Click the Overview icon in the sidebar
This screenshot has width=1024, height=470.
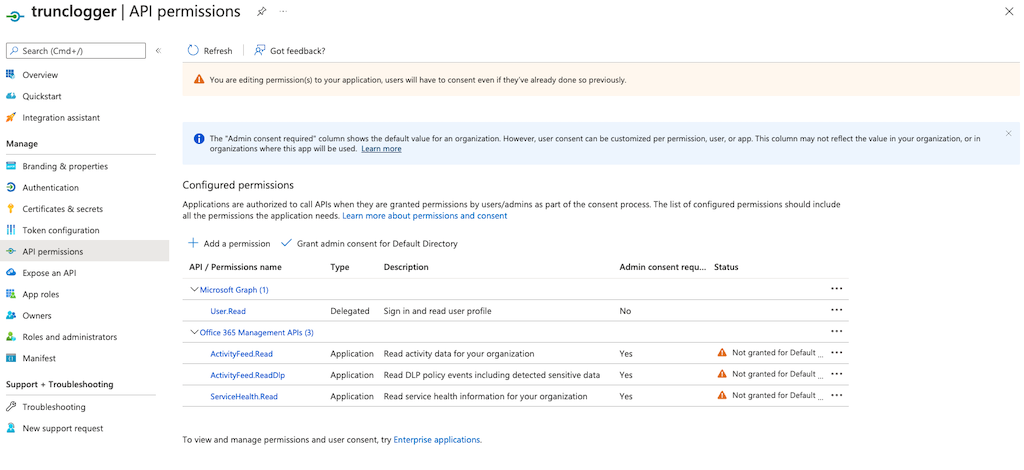[x=10, y=74]
